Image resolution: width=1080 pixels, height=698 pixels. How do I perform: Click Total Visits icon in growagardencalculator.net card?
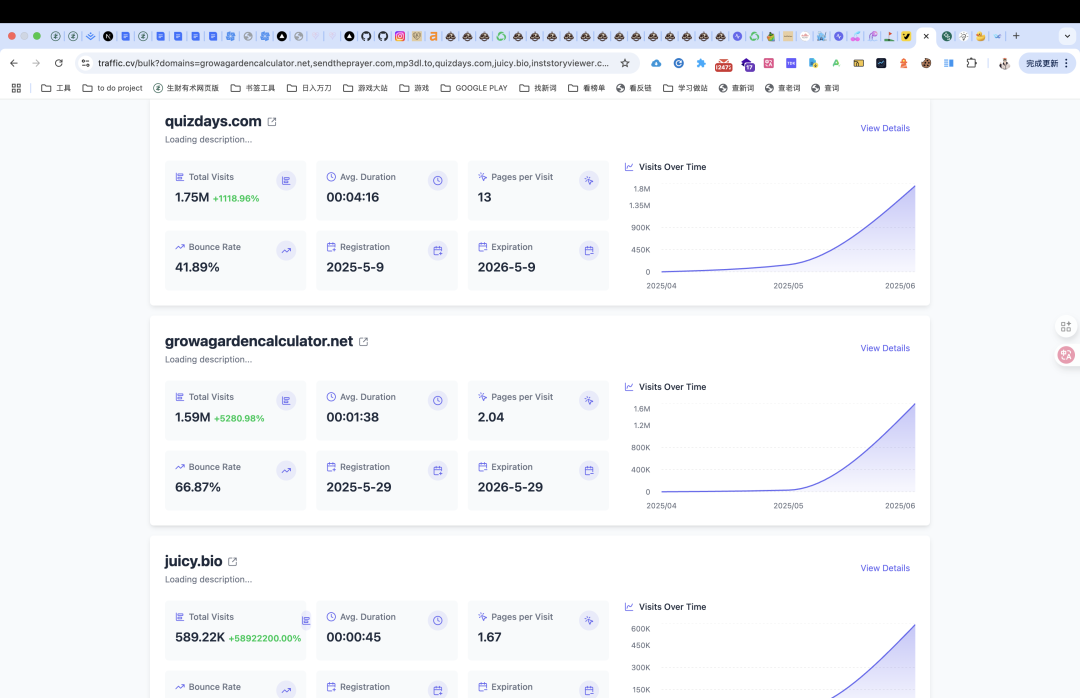[286, 400]
